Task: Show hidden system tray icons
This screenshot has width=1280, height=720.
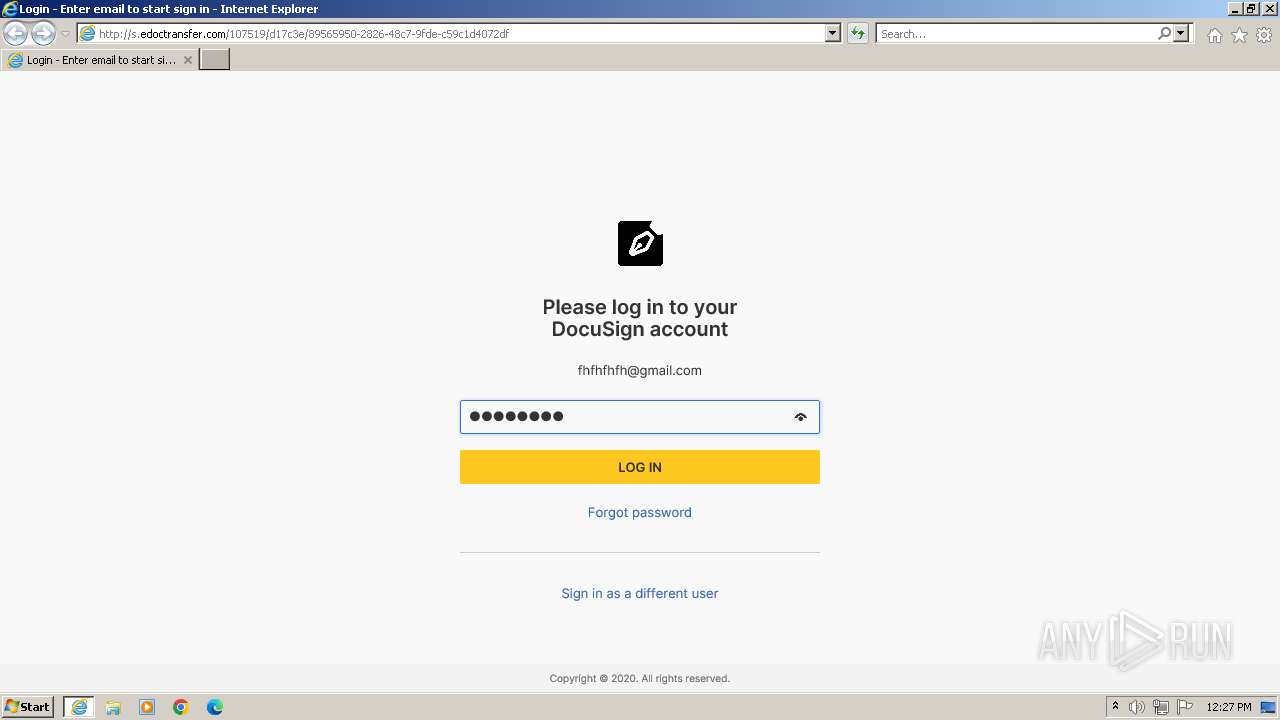Action: click(1116, 707)
